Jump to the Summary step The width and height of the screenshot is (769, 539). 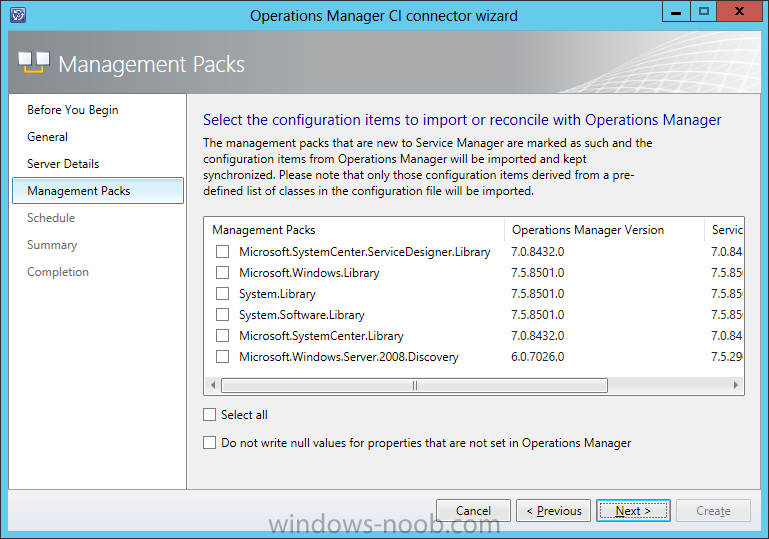click(x=52, y=245)
